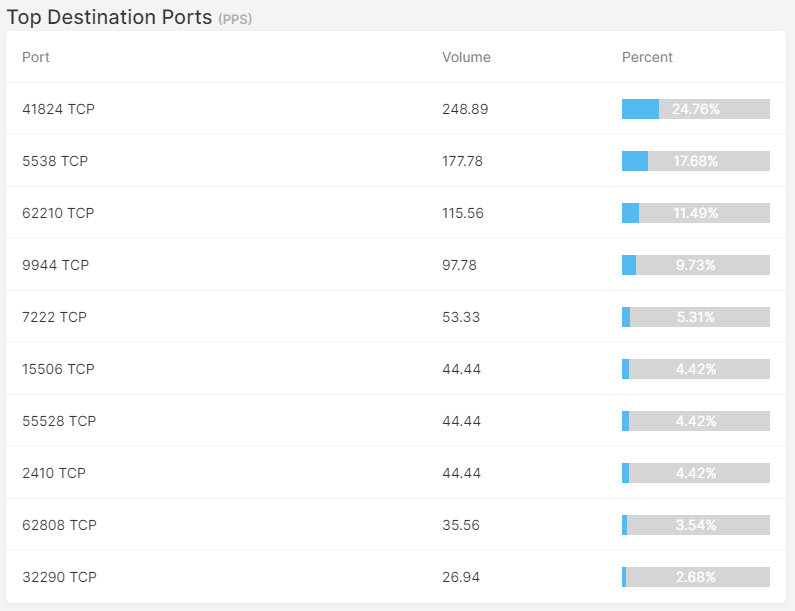Select the 62808 TCP port row
The image size is (795, 611).
[396, 525]
